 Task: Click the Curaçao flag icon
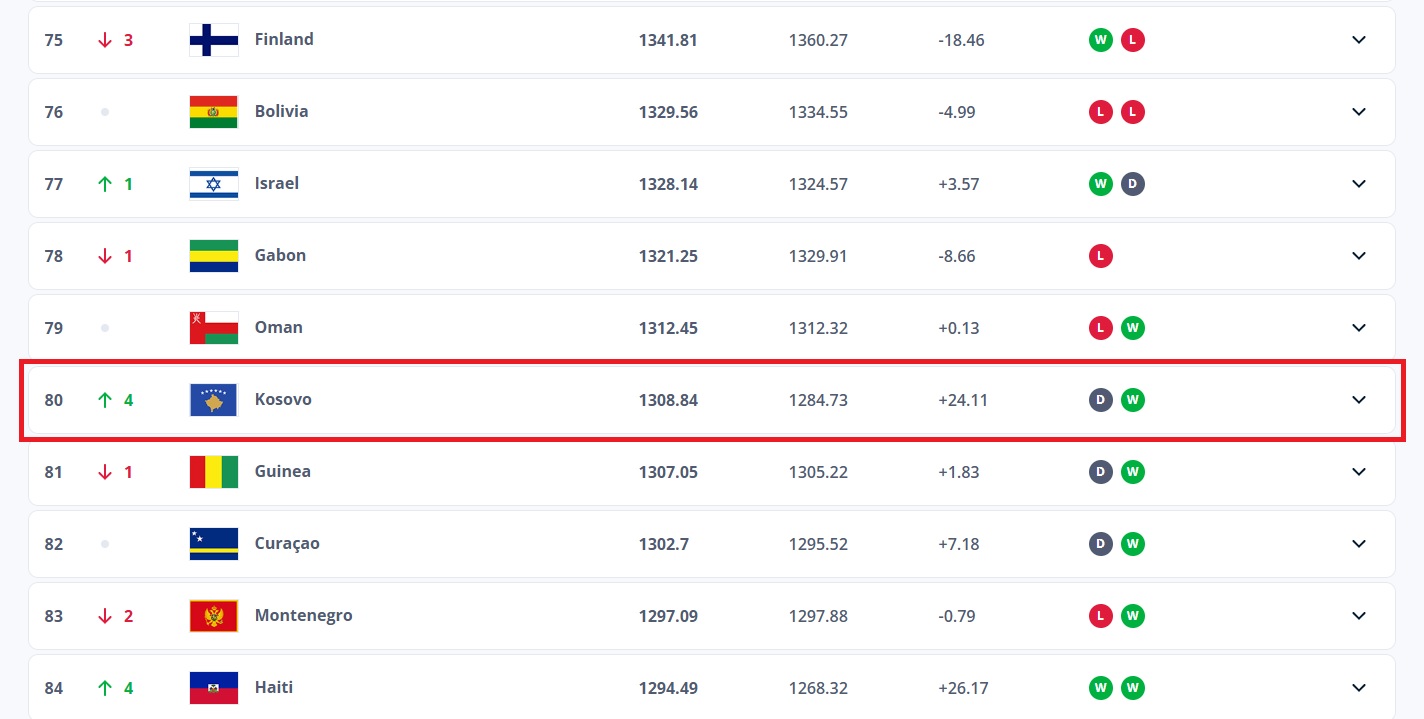tap(214, 544)
